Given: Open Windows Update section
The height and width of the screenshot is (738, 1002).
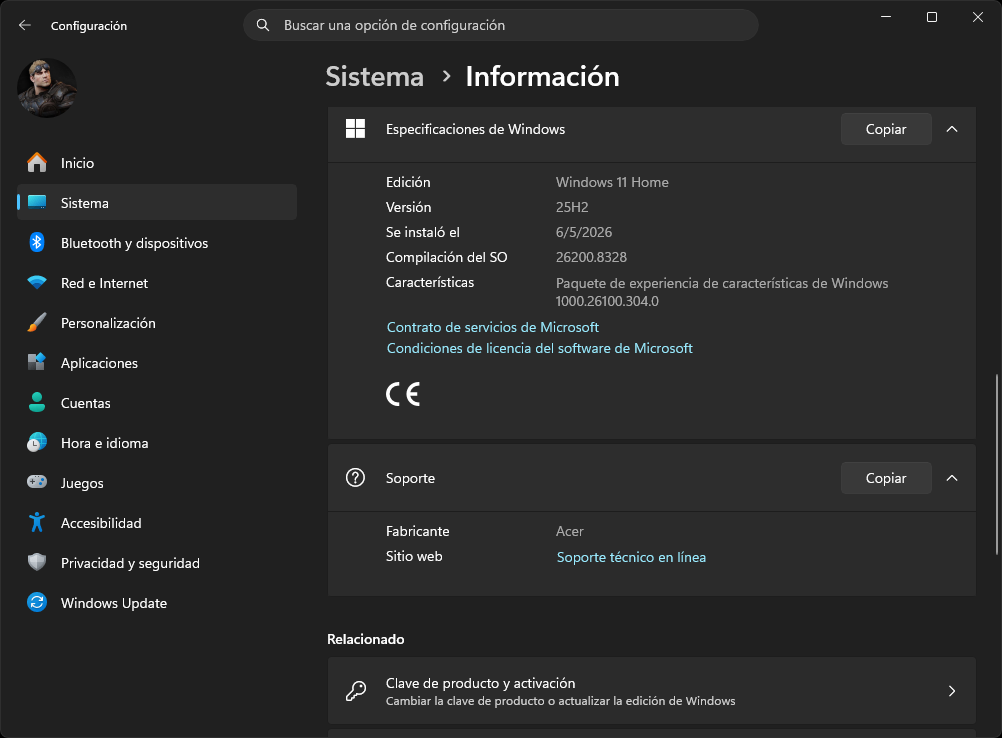Looking at the screenshot, I should coord(157,603).
